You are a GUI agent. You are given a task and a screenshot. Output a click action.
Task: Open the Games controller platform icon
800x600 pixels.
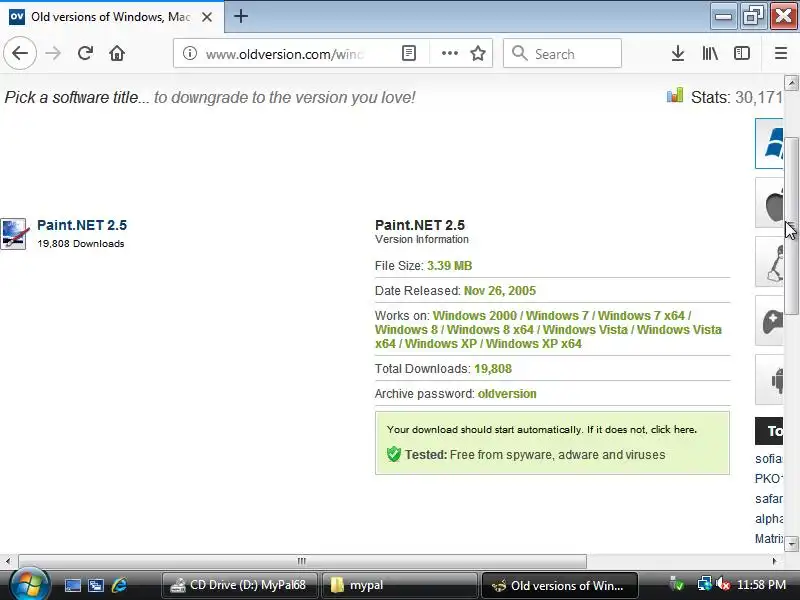click(x=769, y=321)
